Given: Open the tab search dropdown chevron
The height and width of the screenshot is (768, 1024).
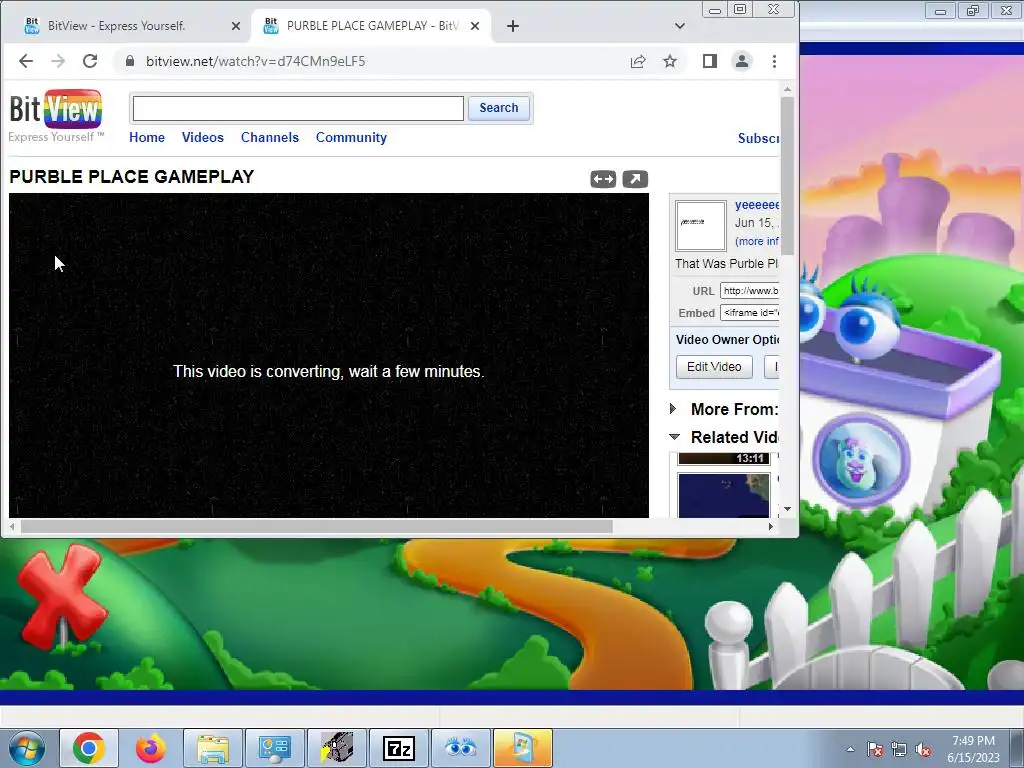Looking at the screenshot, I should [680, 26].
